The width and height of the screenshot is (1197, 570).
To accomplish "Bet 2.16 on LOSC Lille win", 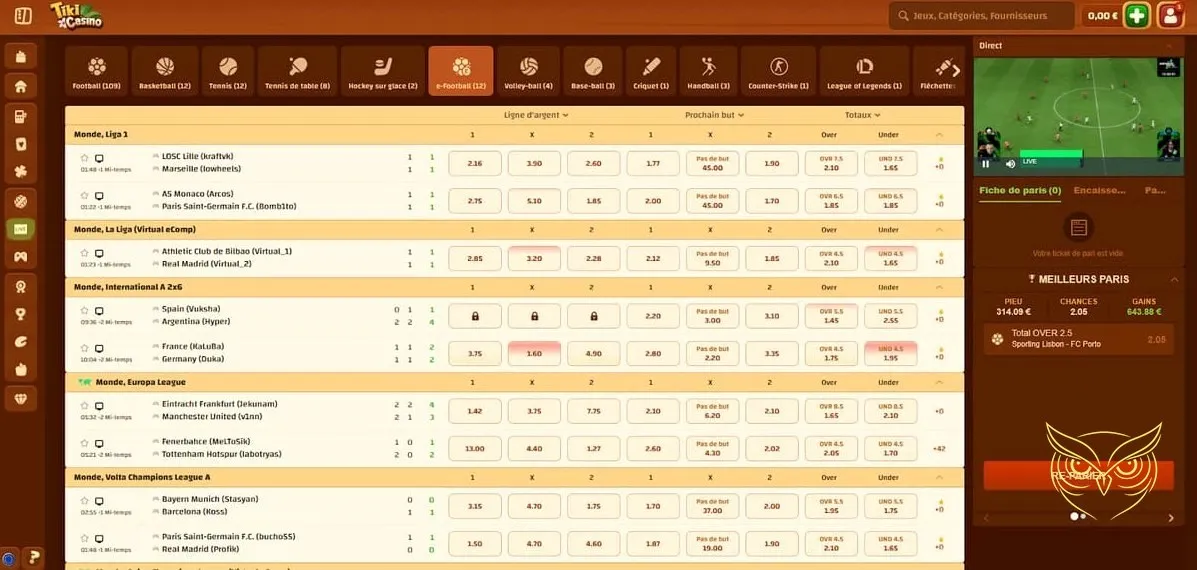I will (475, 163).
